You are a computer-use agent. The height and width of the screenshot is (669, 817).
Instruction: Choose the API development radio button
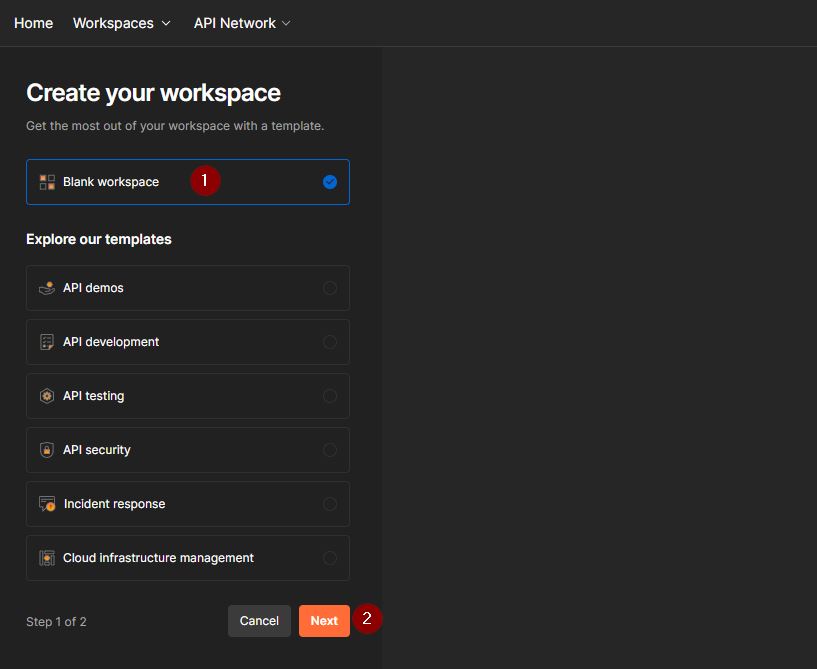330,342
